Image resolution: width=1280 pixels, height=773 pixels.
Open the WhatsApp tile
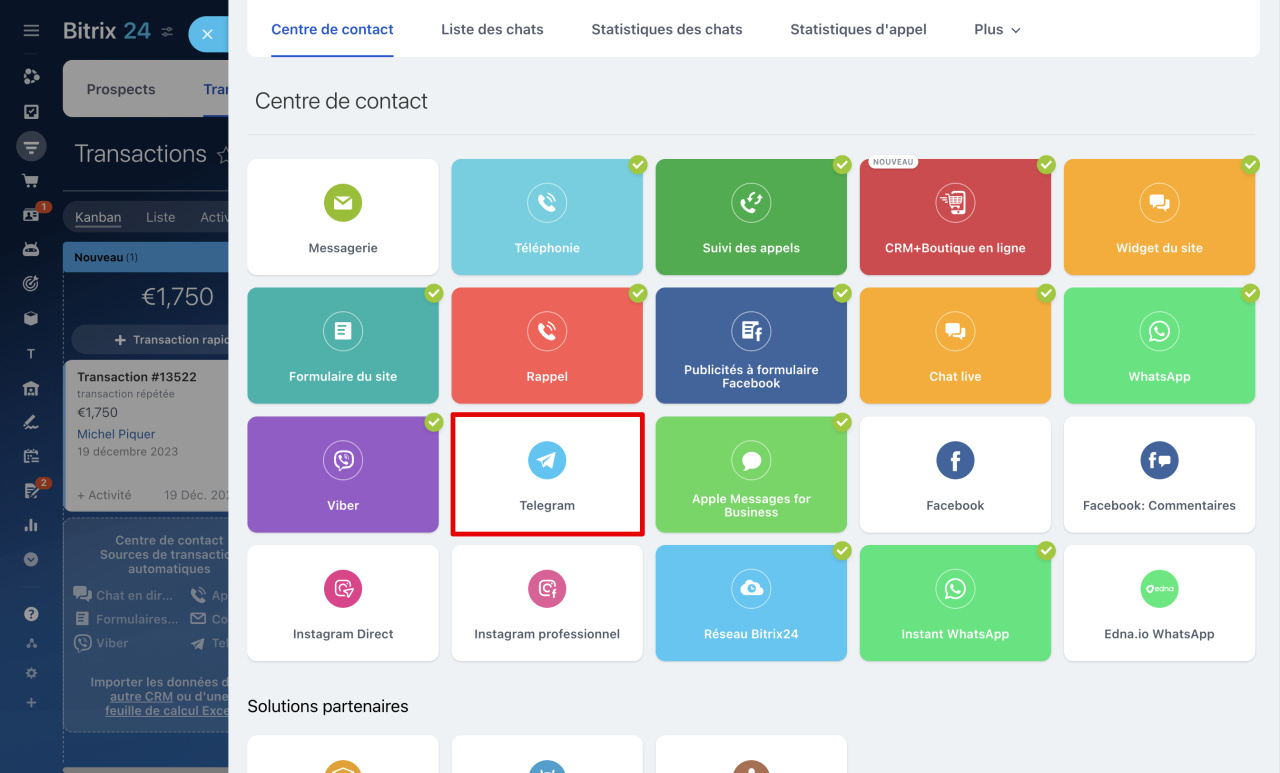pyautogui.click(x=1159, y=346)
